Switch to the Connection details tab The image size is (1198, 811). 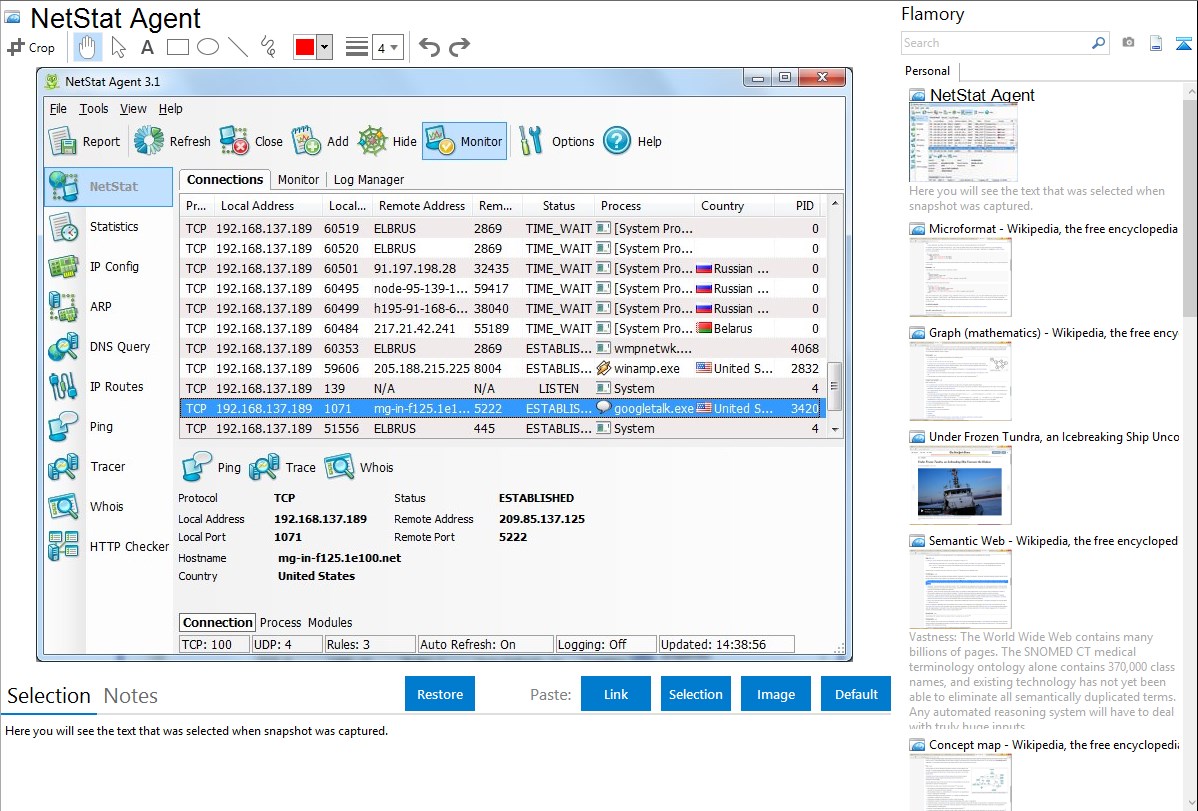tap(217, 623)
